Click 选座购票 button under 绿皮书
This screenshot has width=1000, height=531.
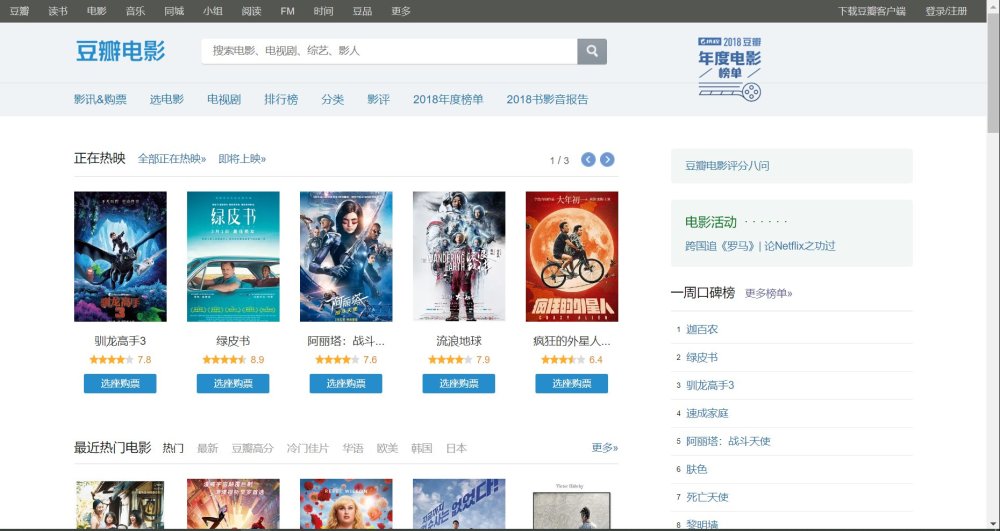pos(233,384)
